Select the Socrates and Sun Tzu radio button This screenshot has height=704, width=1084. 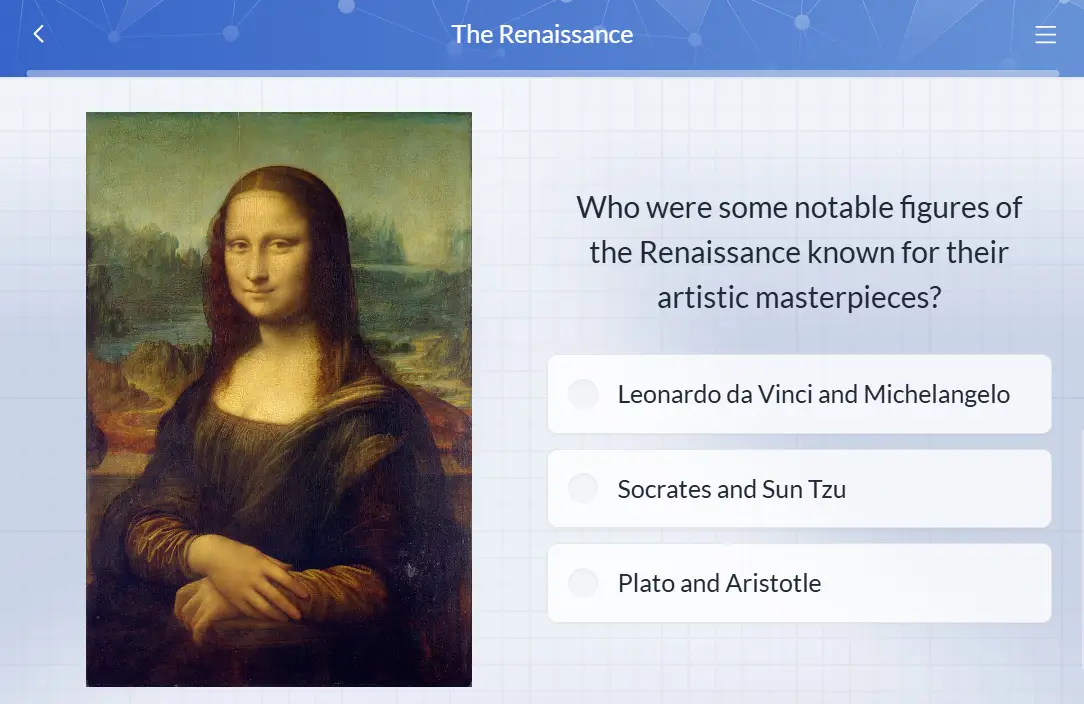[583, 489]
